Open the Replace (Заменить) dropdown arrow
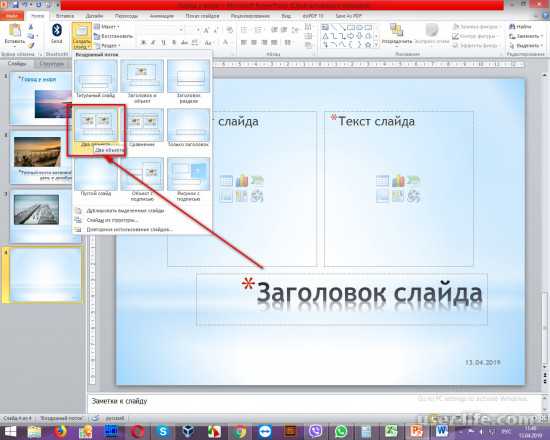 point(542,36)
